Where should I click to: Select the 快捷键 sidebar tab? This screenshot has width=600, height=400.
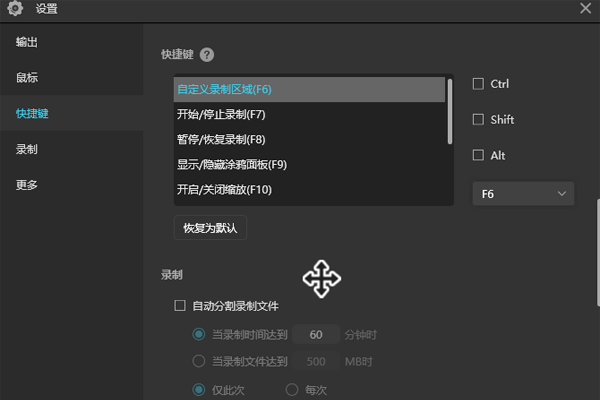tap(33, 114)
